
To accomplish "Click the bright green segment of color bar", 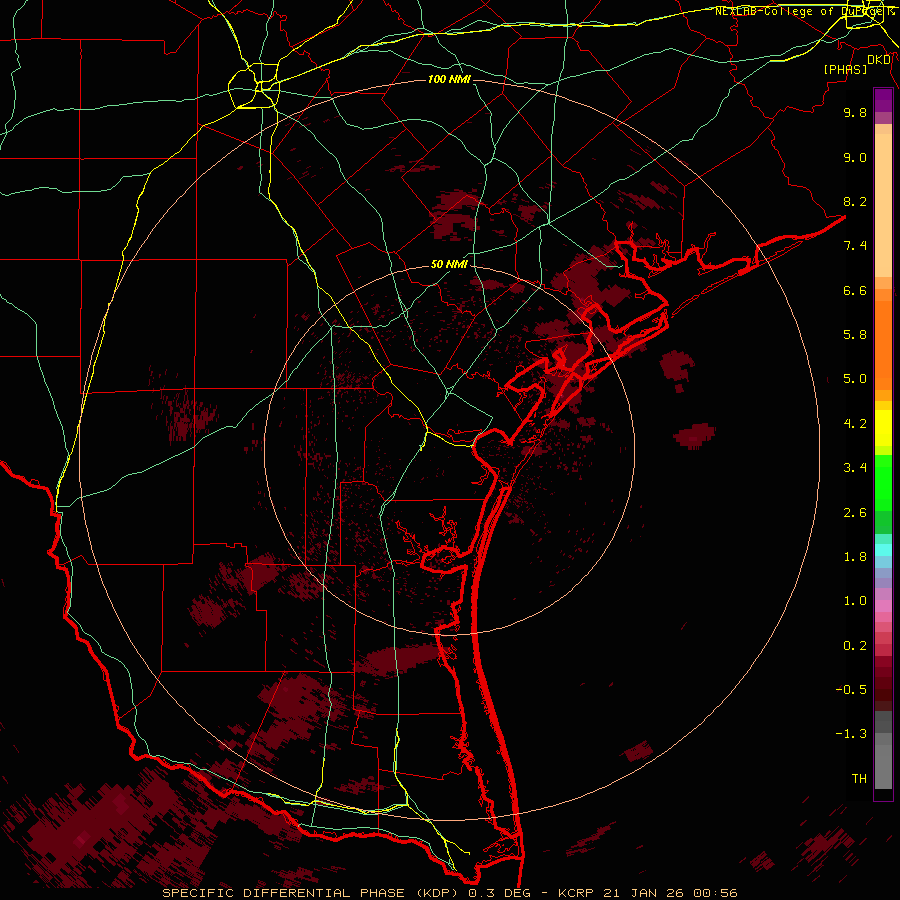I will 883,482.
